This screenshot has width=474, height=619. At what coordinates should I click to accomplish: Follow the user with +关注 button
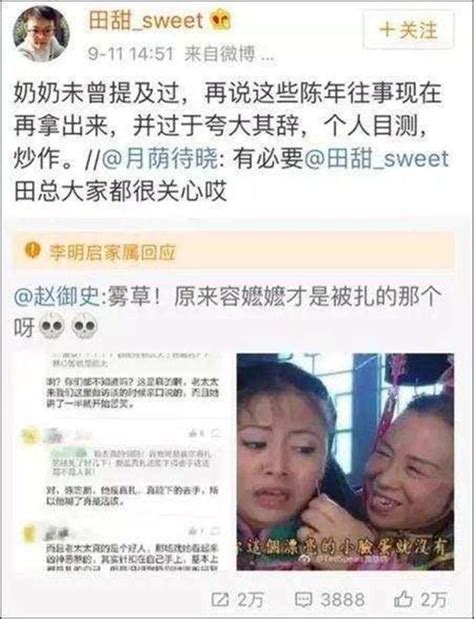pyautogui.click(x=408, y=30)
